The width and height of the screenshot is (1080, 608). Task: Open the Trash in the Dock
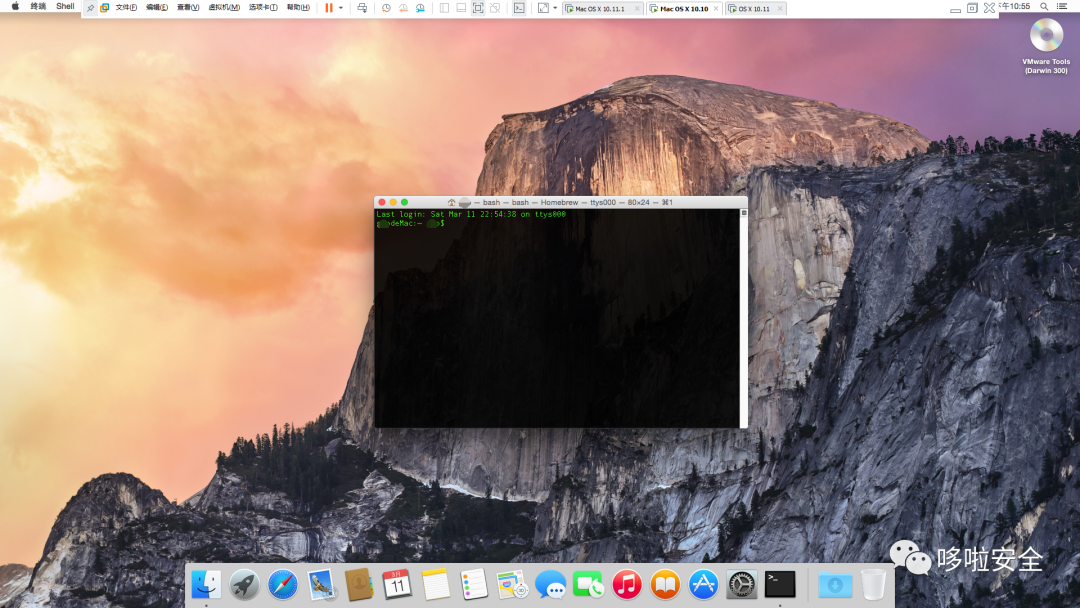(x=873, y=585)
